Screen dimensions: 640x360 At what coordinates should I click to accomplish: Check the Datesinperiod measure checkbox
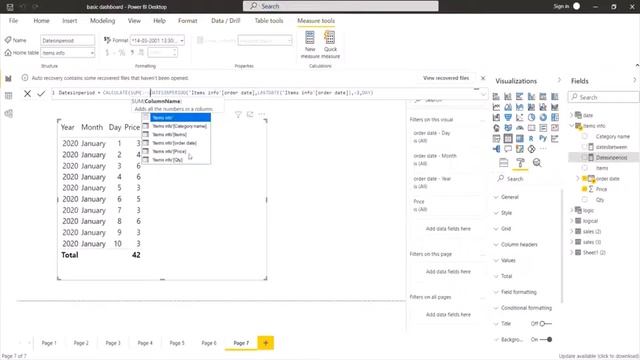click(585, 158)
